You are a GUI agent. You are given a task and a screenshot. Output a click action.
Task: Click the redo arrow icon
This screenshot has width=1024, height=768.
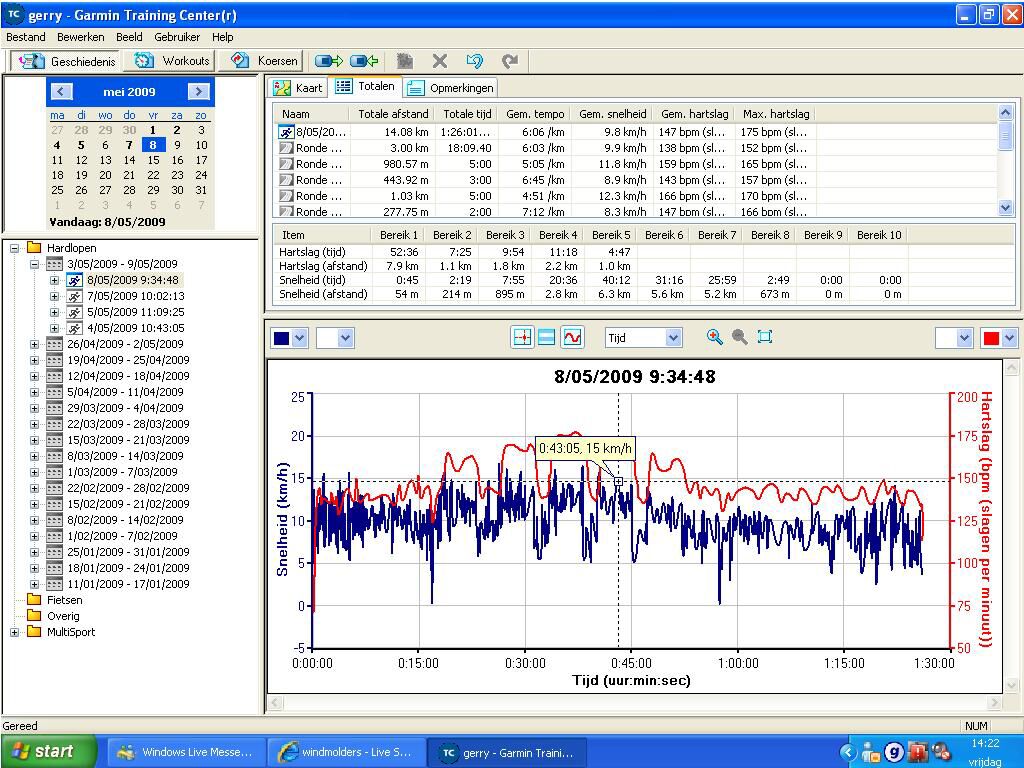(x=510, y=61)
